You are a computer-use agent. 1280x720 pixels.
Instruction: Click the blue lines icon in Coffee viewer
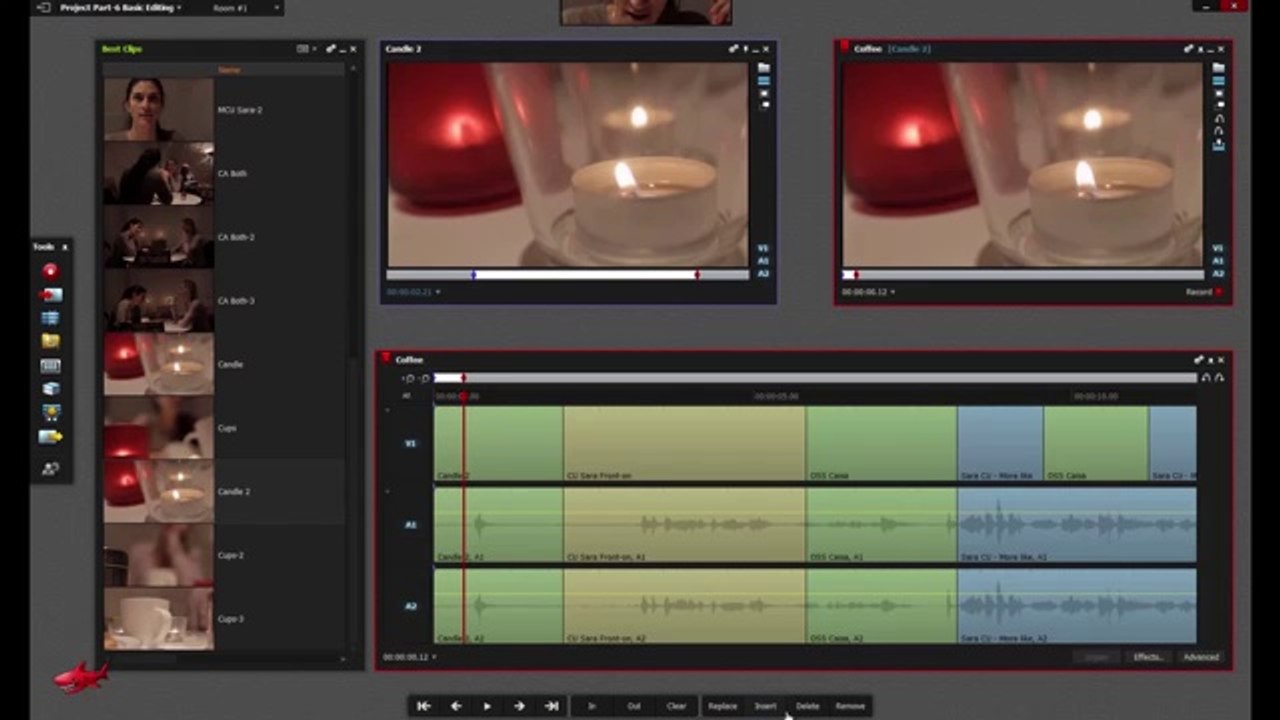tap(1218, 81)
